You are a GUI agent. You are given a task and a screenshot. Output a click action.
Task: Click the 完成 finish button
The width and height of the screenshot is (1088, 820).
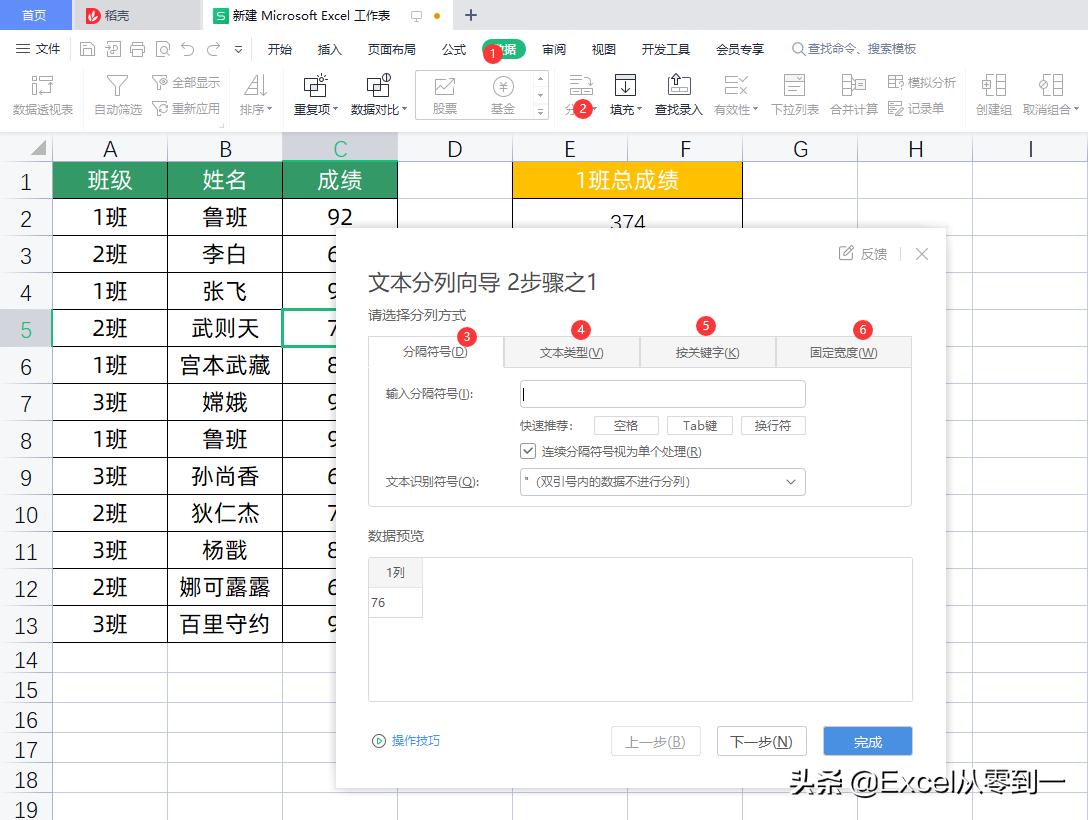click(x=866, y=741)
